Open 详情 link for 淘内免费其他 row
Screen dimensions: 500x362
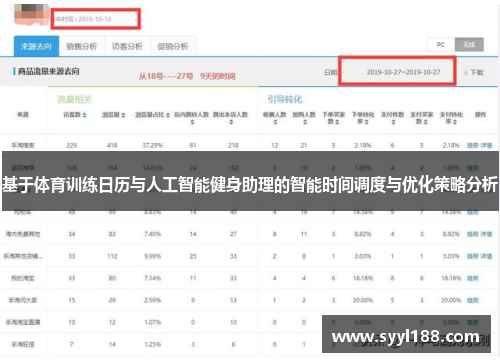486,234
